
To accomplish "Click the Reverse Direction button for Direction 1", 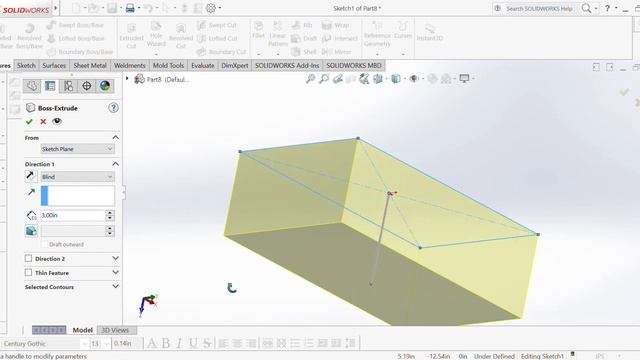I will [x=31, y=176].
